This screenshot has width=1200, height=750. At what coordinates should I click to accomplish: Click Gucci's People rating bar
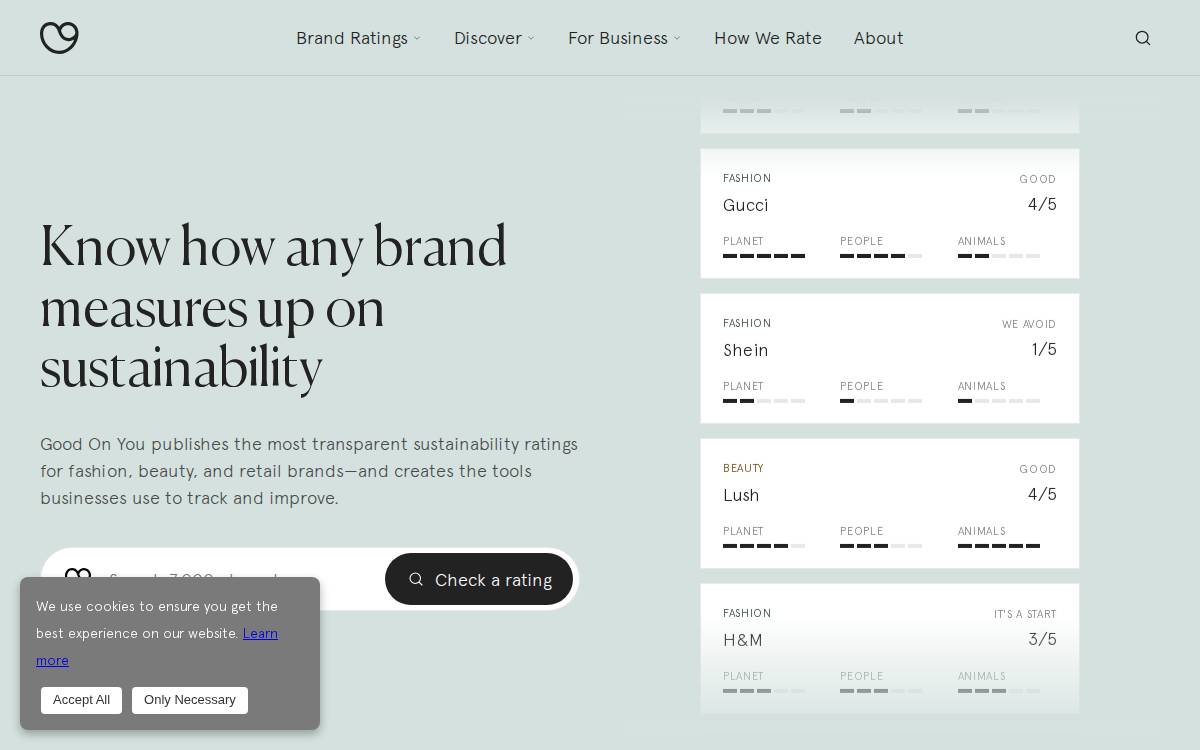[881, 256]
